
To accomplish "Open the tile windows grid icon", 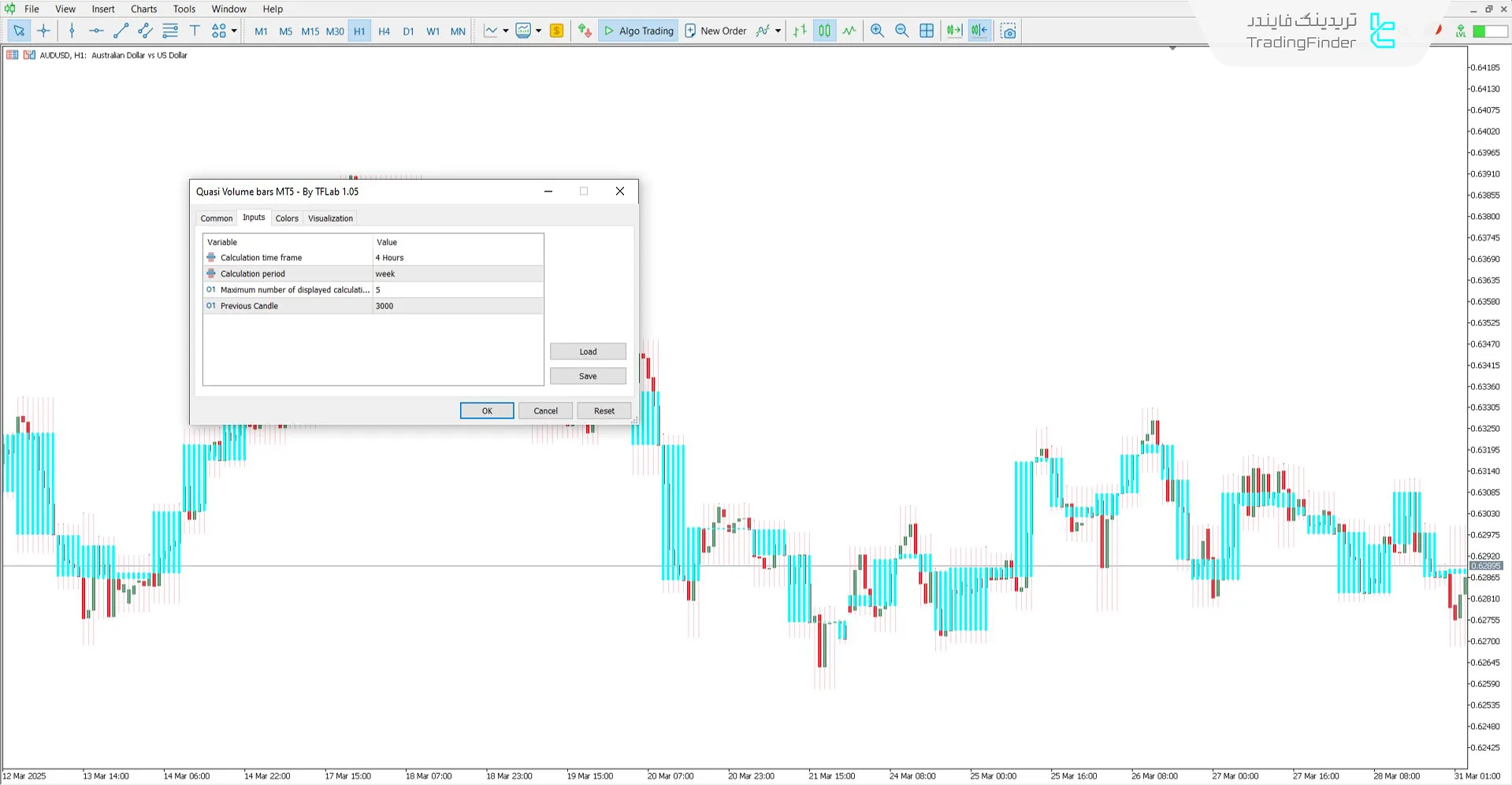I will click(927, 31).
